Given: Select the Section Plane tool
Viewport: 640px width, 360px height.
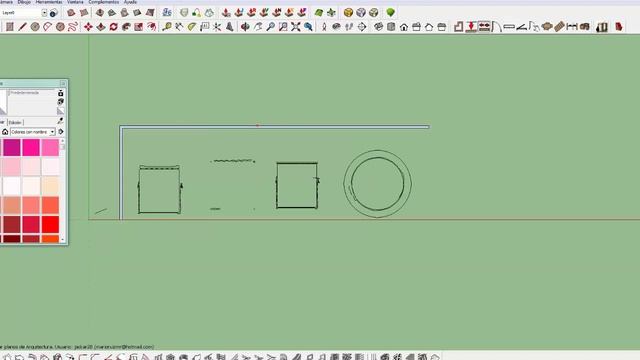Looking at the screenshot, I should 362,27.
